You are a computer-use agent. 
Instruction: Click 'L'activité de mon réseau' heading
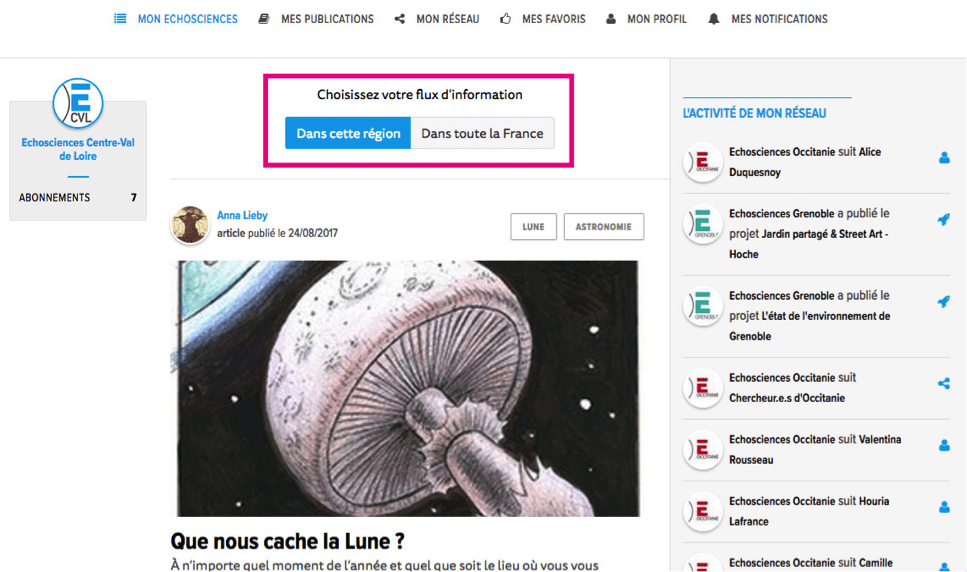pos(754,113)
